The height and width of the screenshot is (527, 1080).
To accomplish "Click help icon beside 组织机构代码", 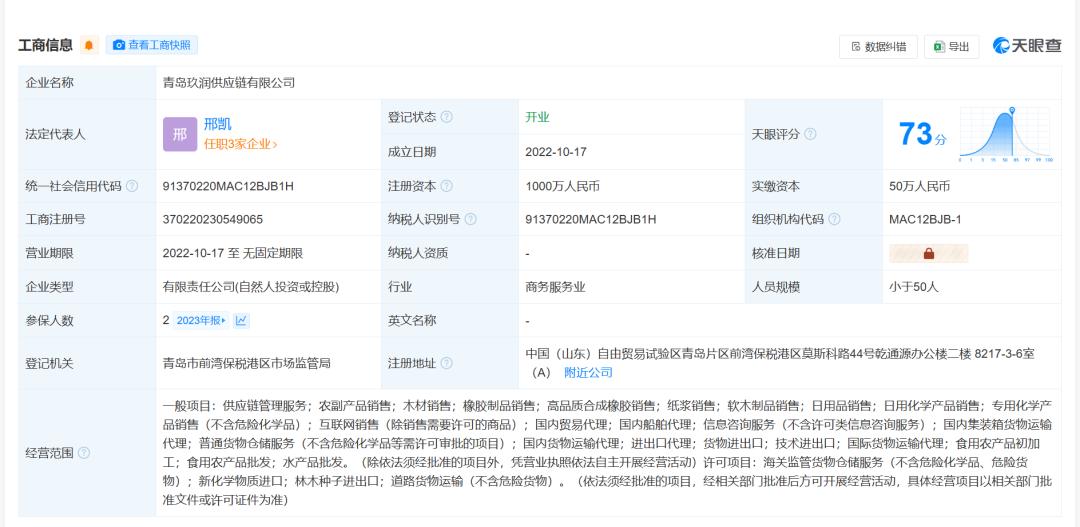I will tap(834, 219).
